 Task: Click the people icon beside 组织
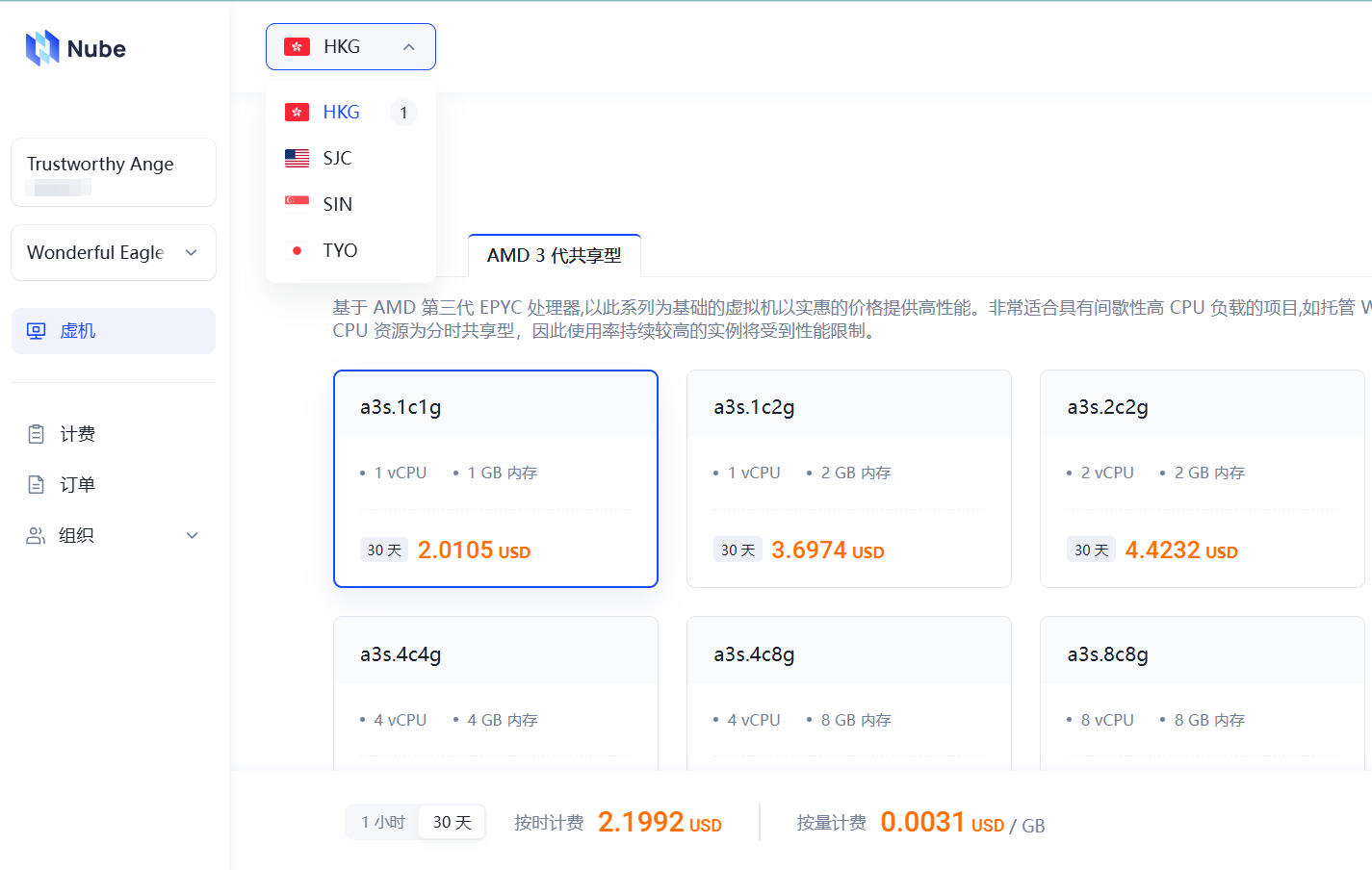36,535
